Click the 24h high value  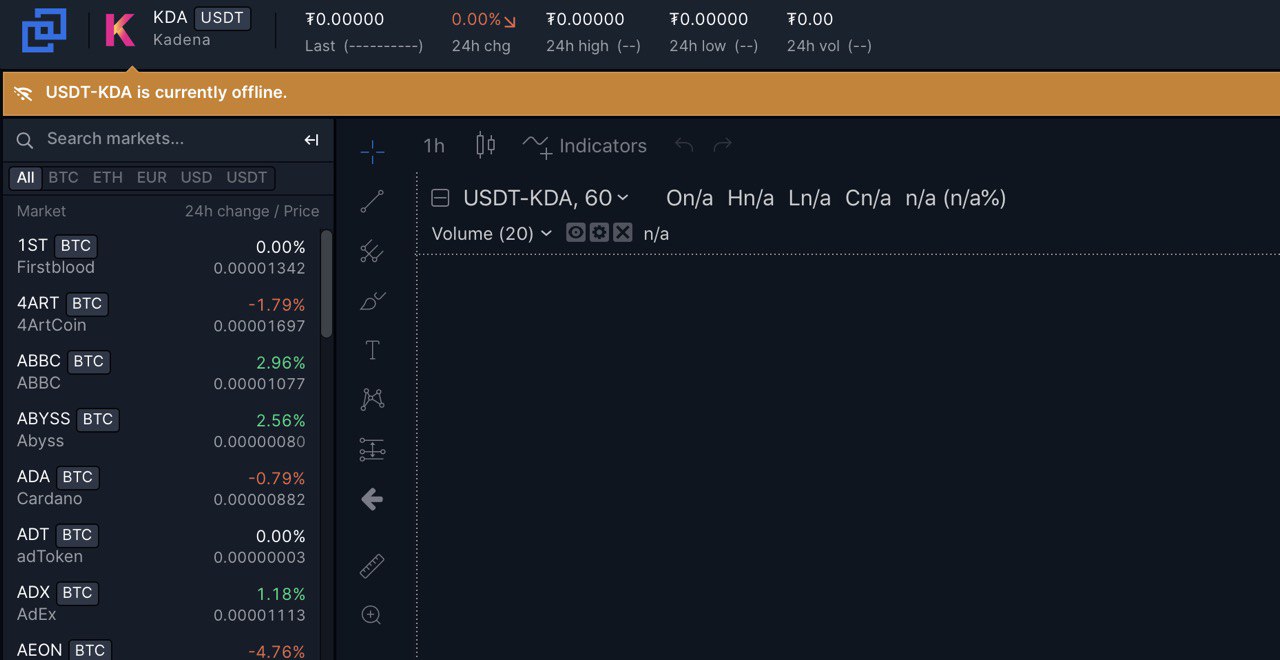pos(585,19)
